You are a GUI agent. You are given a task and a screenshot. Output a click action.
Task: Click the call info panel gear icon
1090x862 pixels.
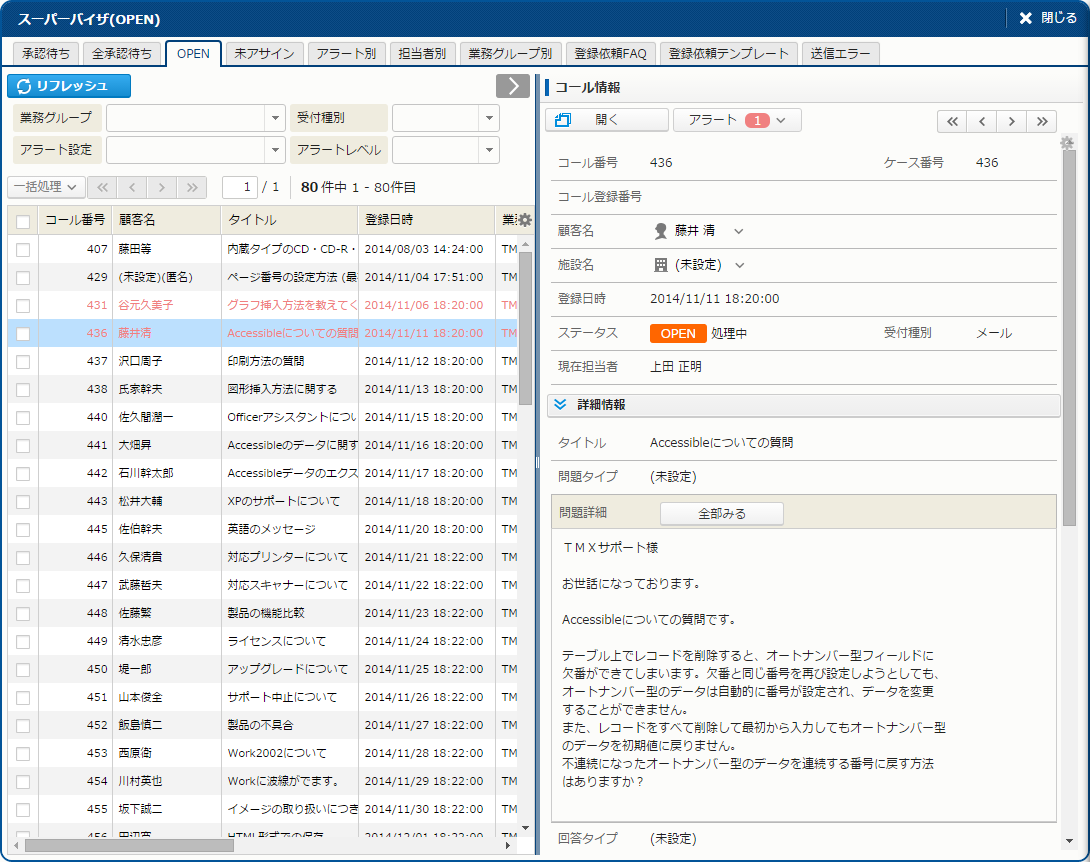click(x=1067, y=143)
